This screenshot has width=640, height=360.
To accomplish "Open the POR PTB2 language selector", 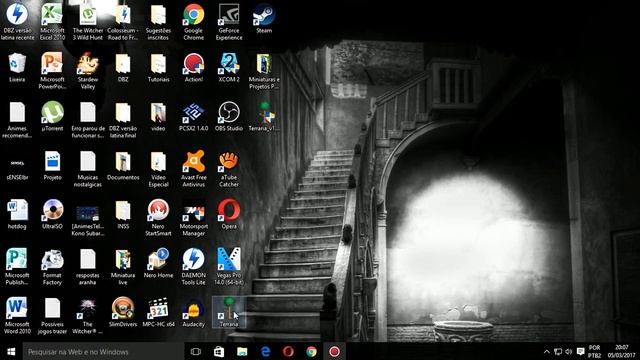I will (594, 351).
